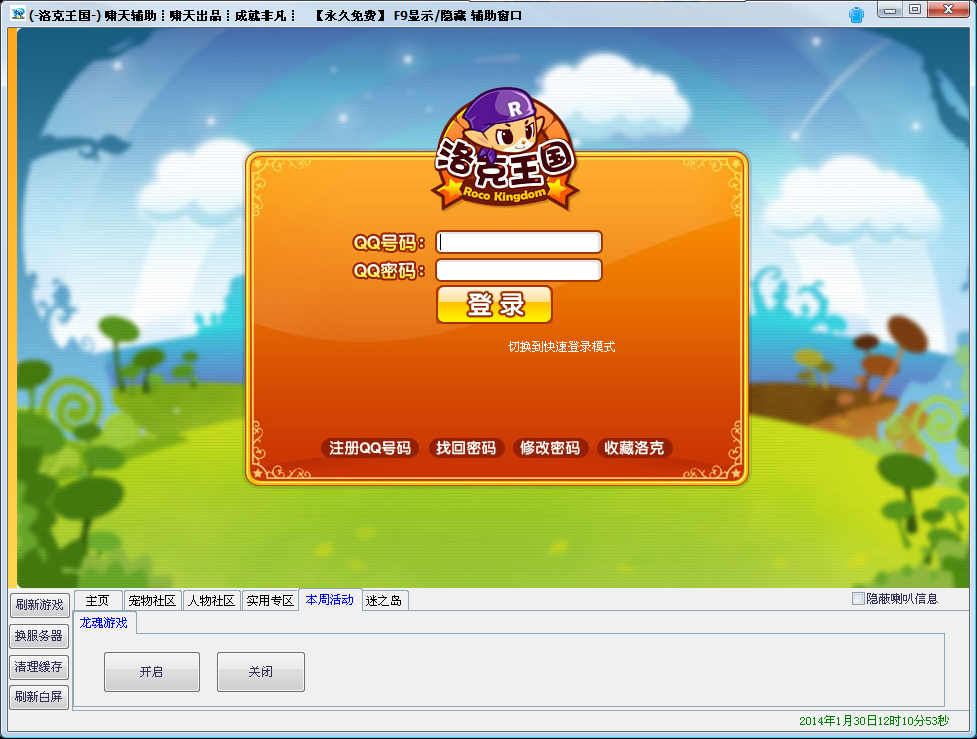Image resolution: width=977 pixels, height=739 pixels.
Task: Click 找回密码 to recover password
Action: point(465,448)
